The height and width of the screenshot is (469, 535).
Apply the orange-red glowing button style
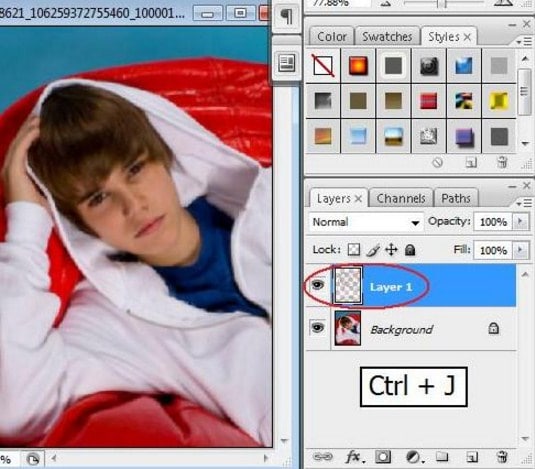358,65
